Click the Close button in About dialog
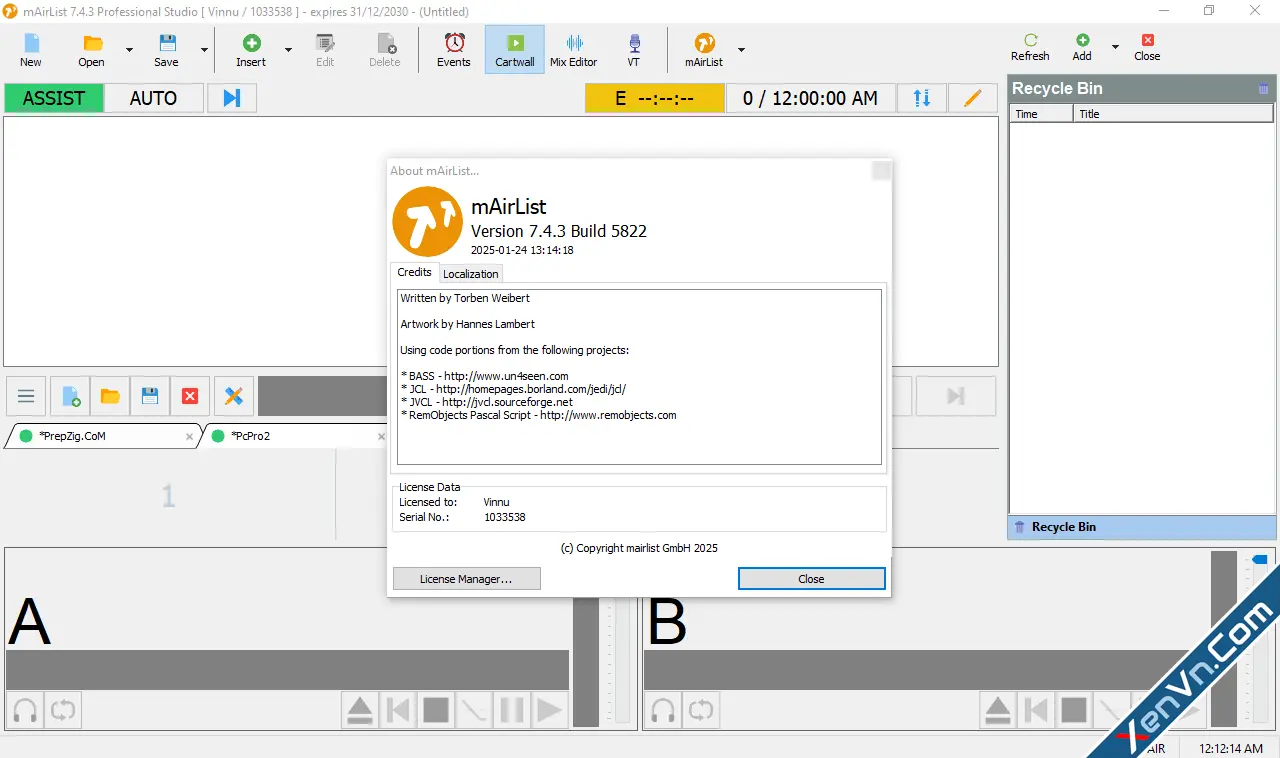 pos(811,579)
